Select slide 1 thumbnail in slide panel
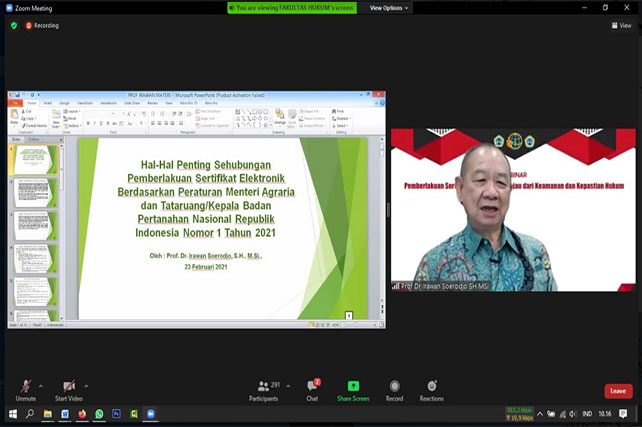 pos(34,160)
